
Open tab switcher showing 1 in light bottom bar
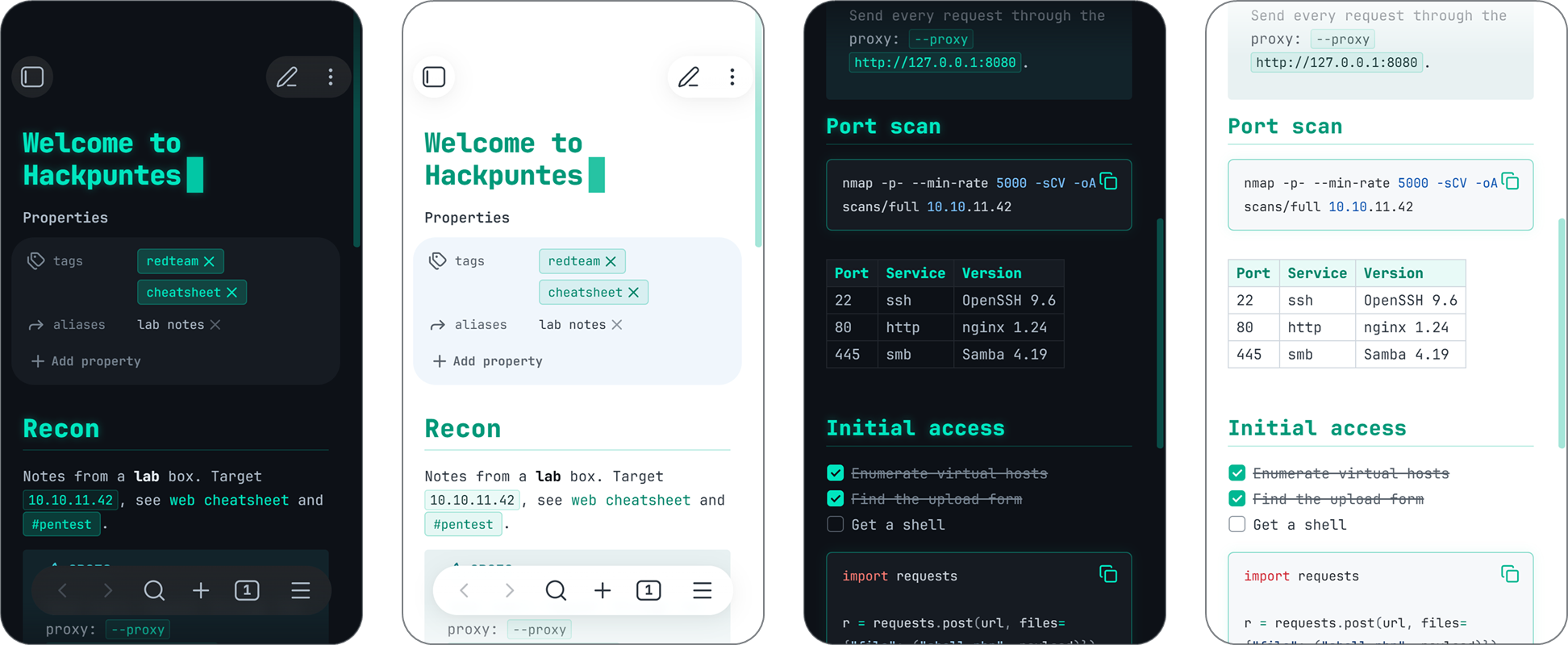(x=648, y=590)
